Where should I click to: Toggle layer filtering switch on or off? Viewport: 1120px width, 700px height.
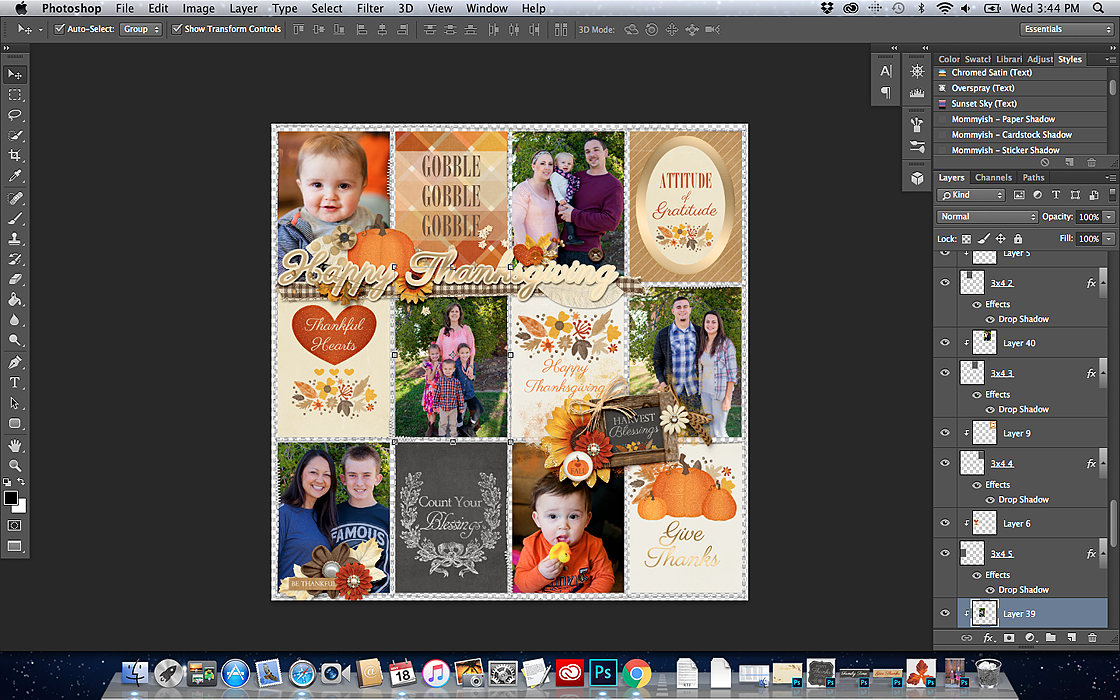click(x=1112, y=195)
